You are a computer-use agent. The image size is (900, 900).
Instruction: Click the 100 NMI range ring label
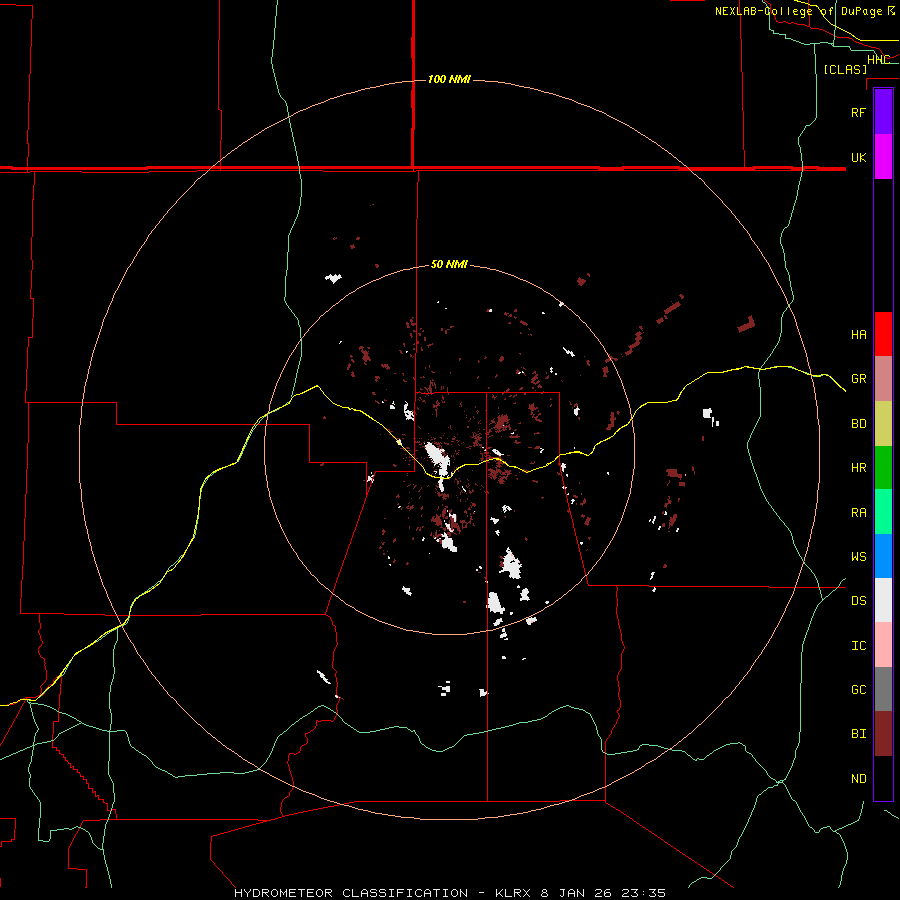coord(449,79)
